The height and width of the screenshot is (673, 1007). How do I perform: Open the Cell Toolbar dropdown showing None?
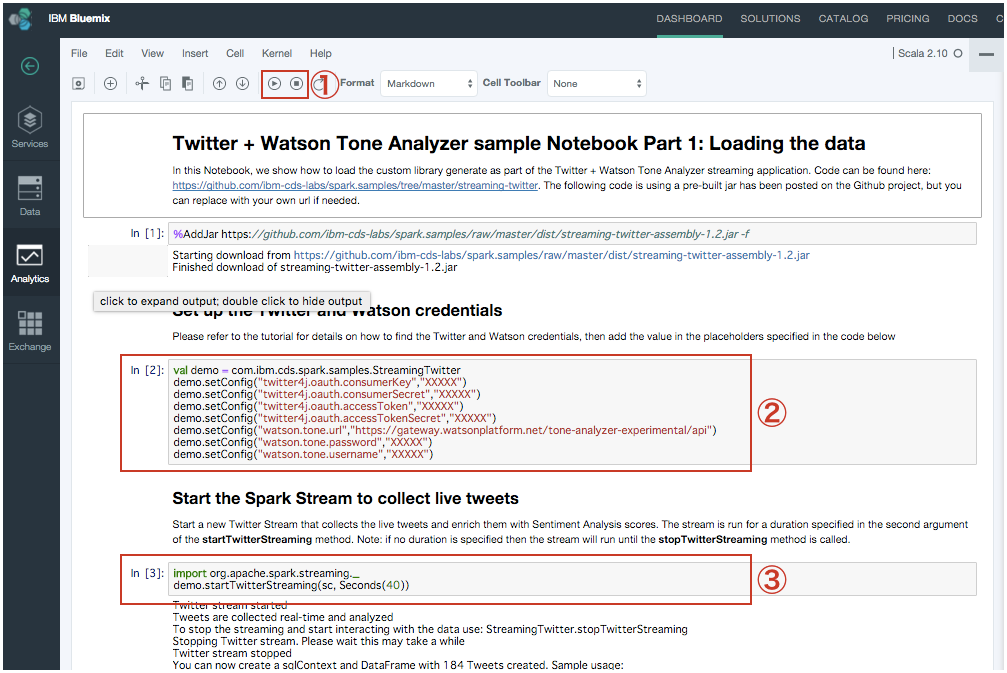pyautogui.click(x=597, y=83)
